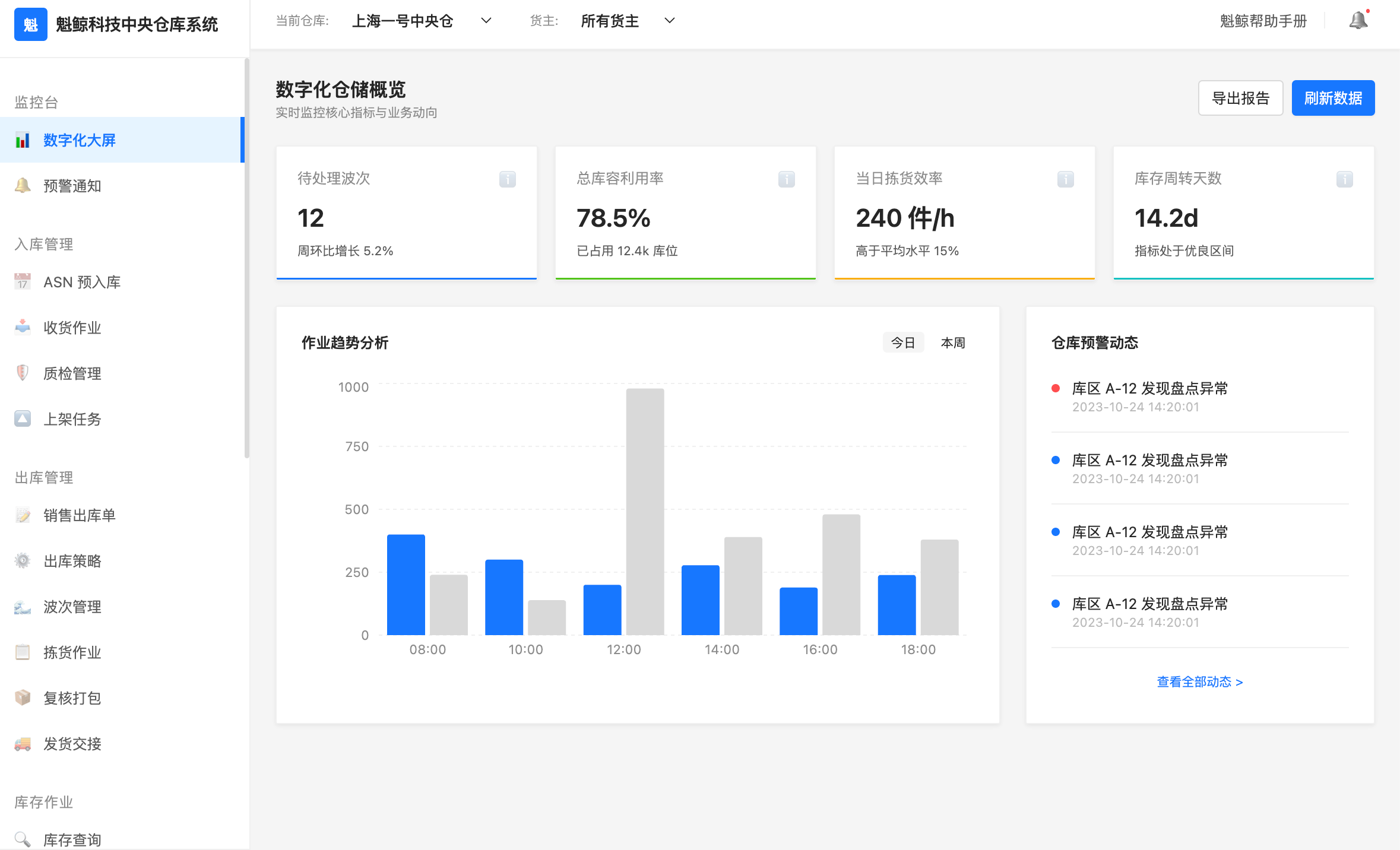
Task: Click the clipboard icon beside 拣货作业
Action: point(23,652)
